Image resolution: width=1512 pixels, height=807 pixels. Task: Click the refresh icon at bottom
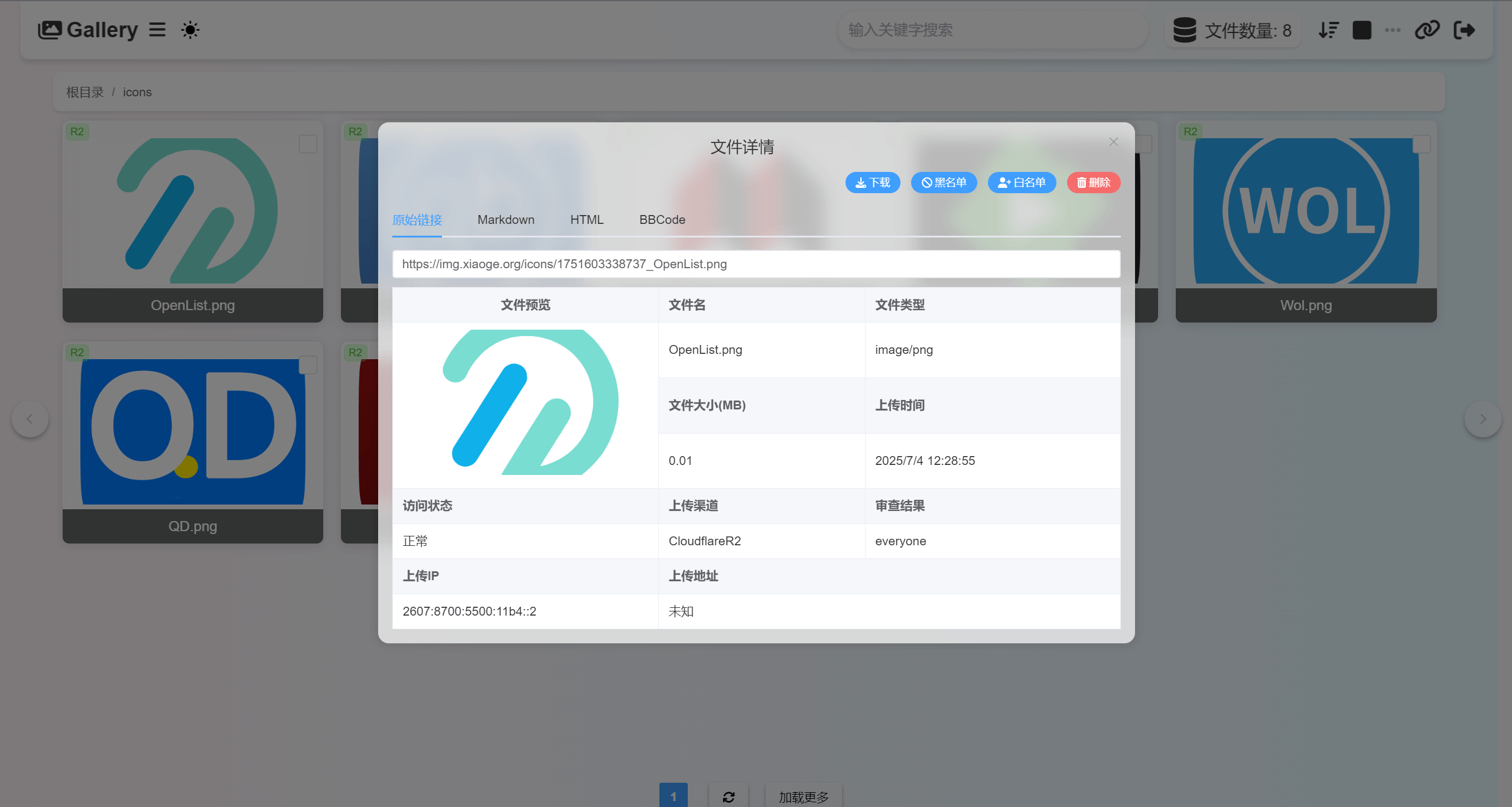(x=729, y=796)
